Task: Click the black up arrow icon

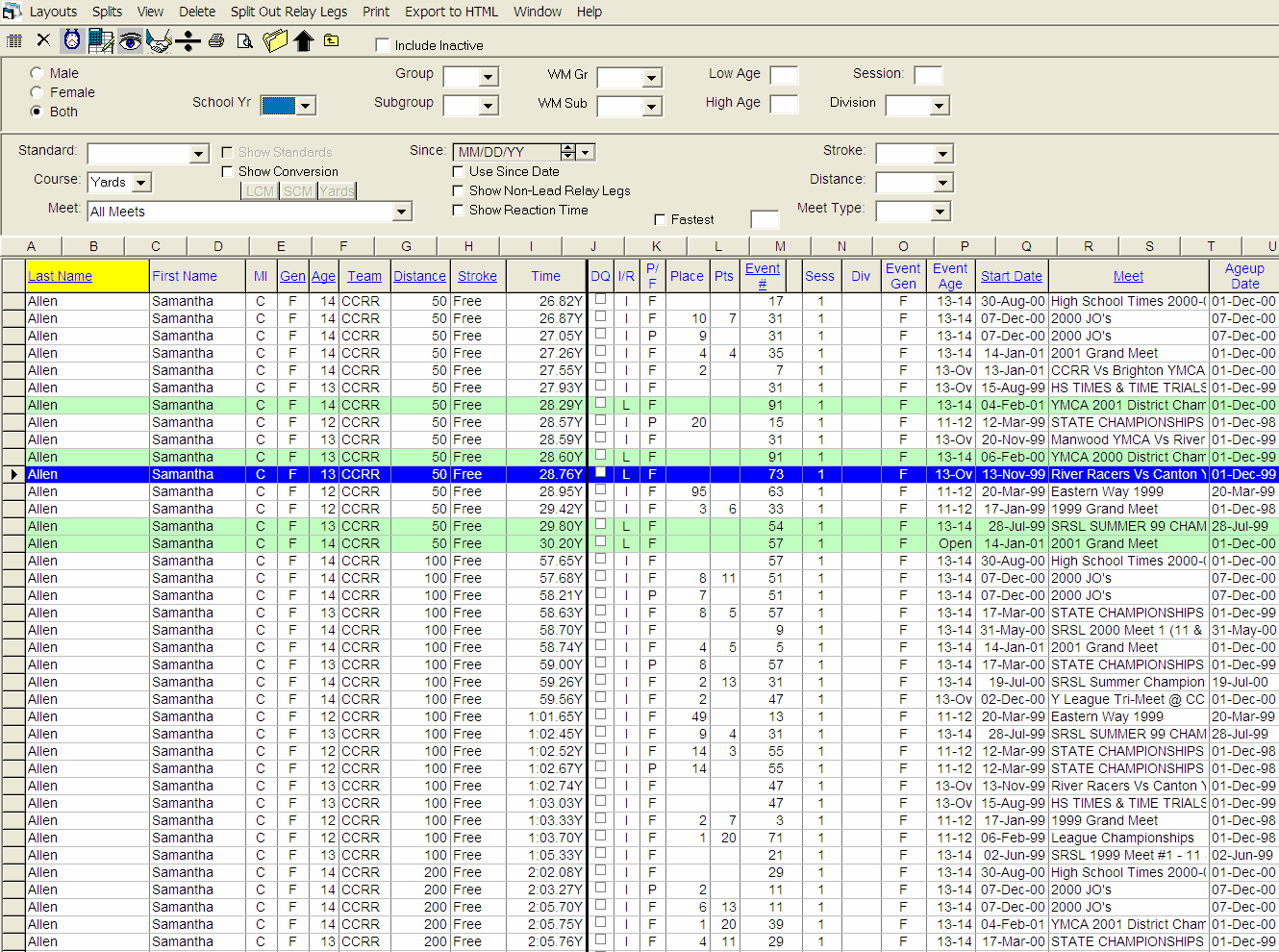Action: pyautogui.click(x=304, y=40)
